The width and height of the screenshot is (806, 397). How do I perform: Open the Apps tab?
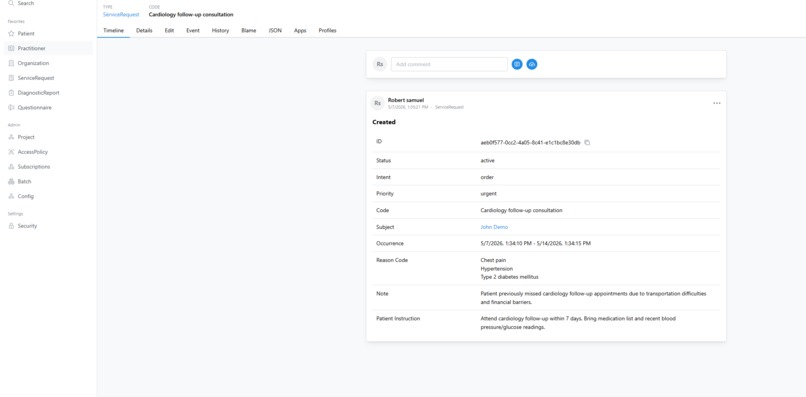point(300,30)
